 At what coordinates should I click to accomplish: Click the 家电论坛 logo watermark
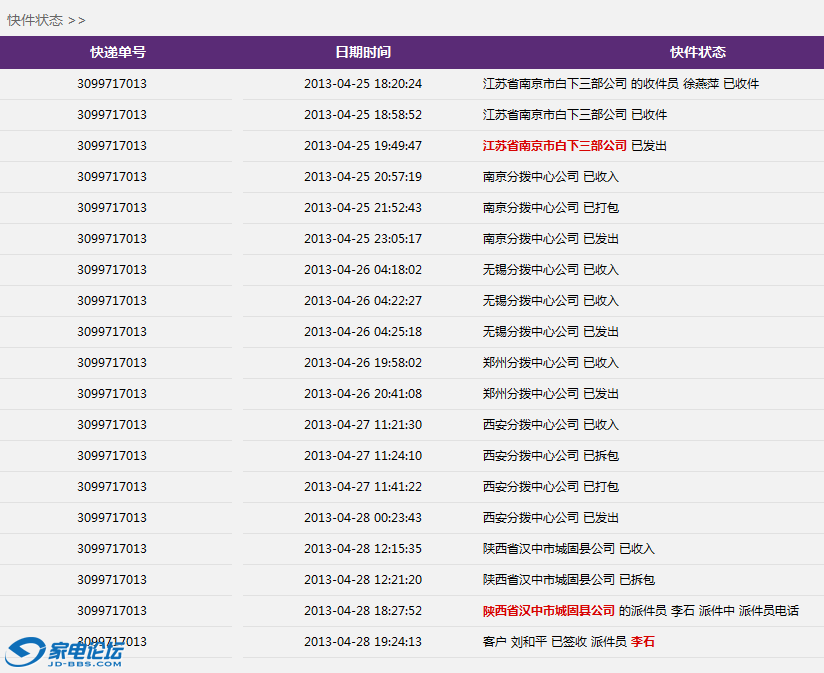[x=64, y=652]
